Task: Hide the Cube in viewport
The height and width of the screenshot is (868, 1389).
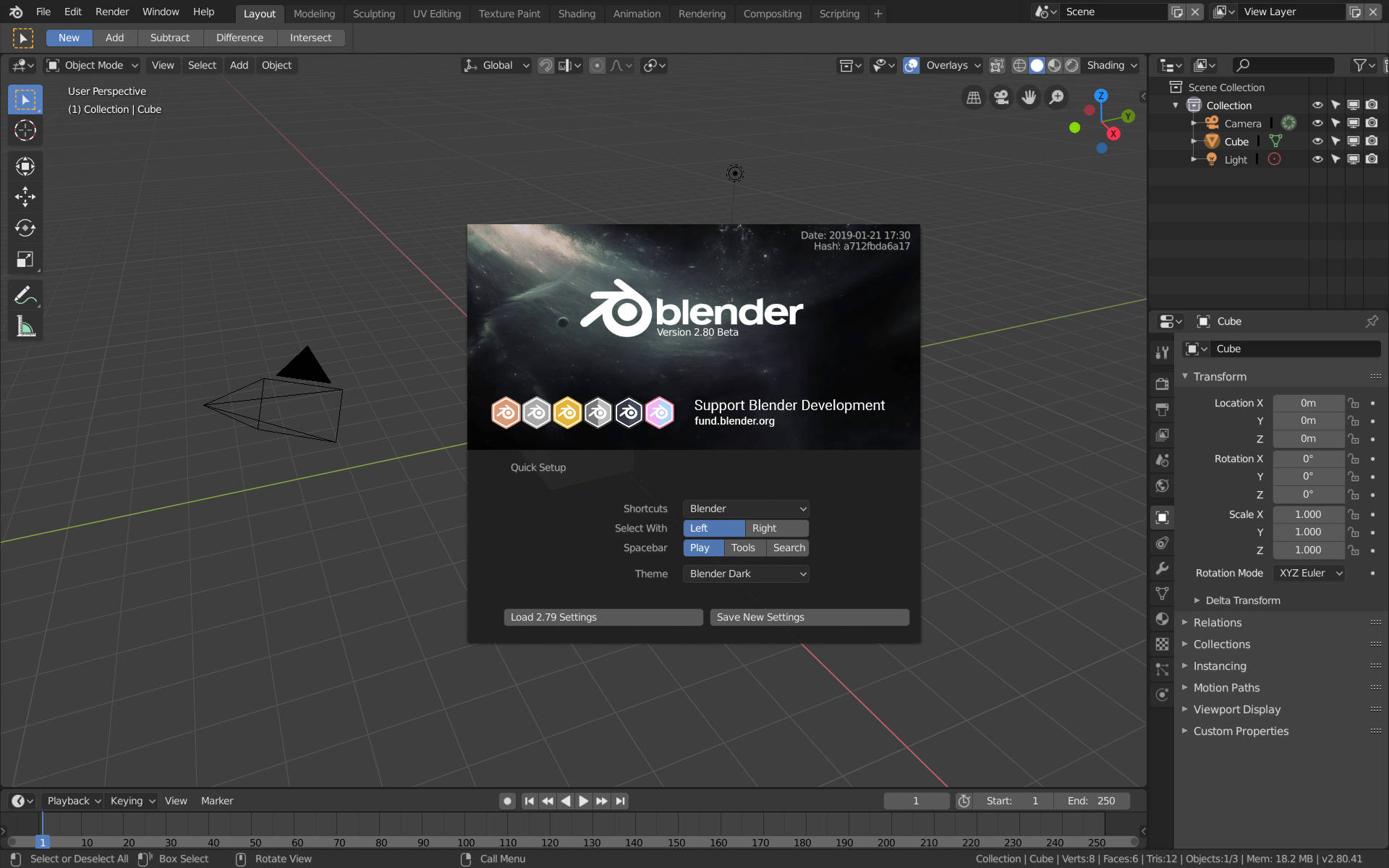Action: (1317, 141)
